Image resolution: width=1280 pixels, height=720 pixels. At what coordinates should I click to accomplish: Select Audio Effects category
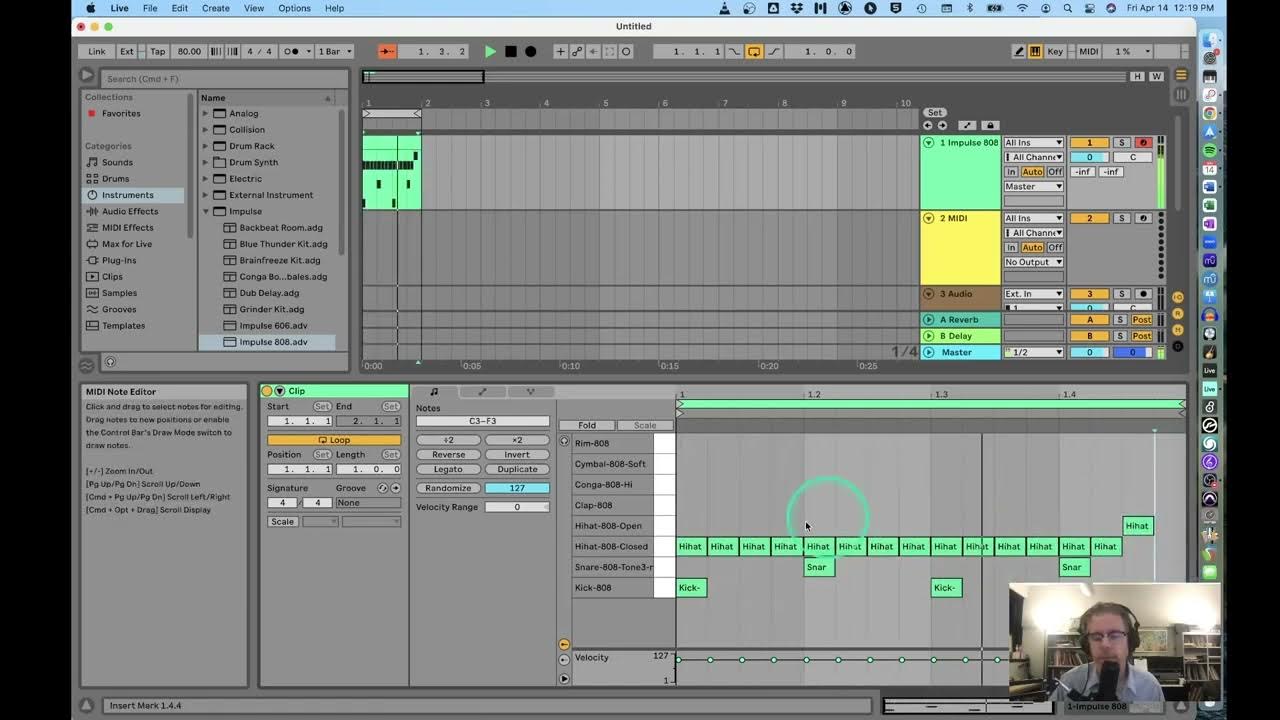coord(130,211)
